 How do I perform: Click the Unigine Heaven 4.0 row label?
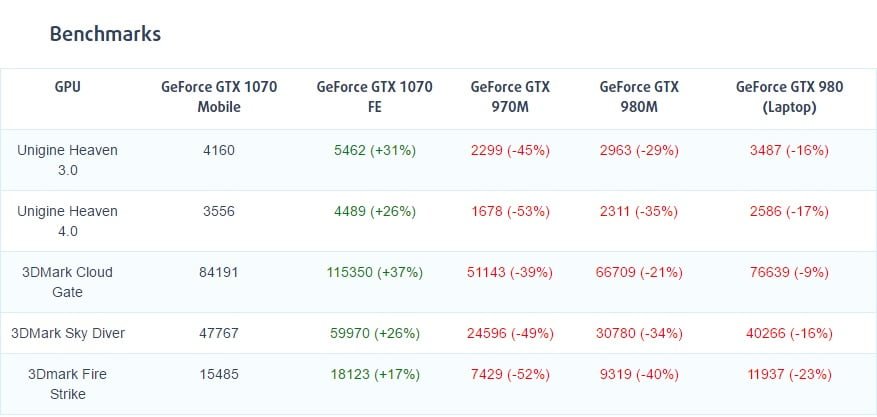68,221
